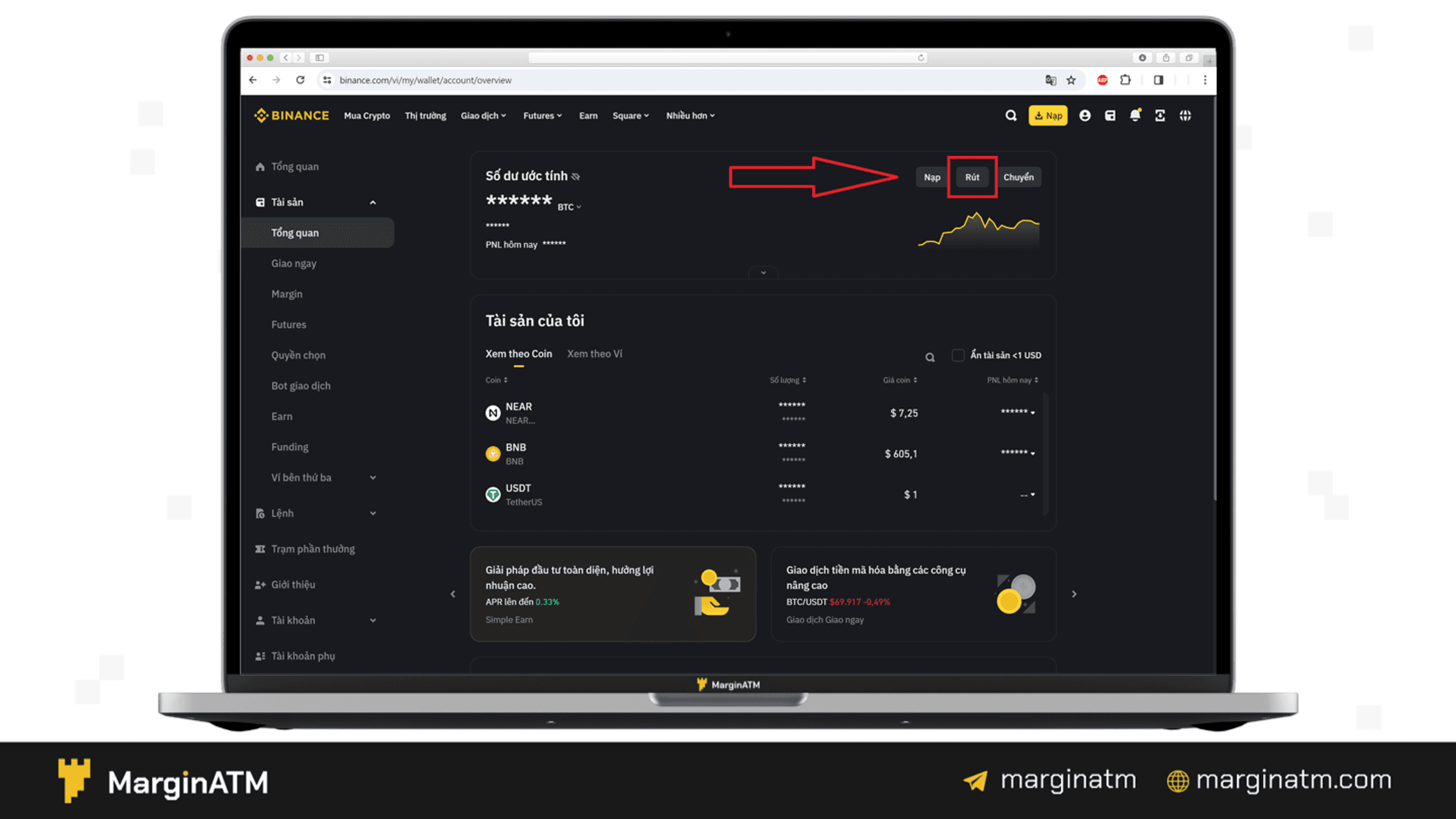Image resolution: width=1456 pixels, height=819 pixels.
Task: Open the browser extensions puzzle icon
Action: (x=1126, y=80)
